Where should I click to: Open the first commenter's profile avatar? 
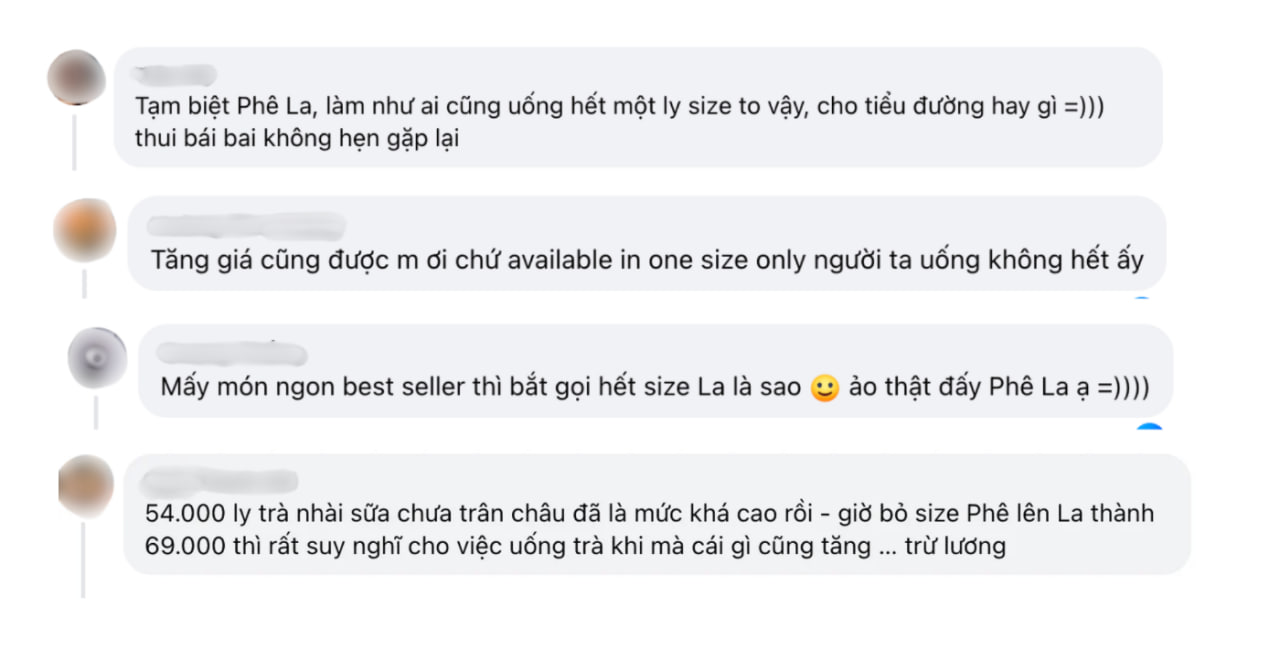pyautogui.click(x=76, y=75)
